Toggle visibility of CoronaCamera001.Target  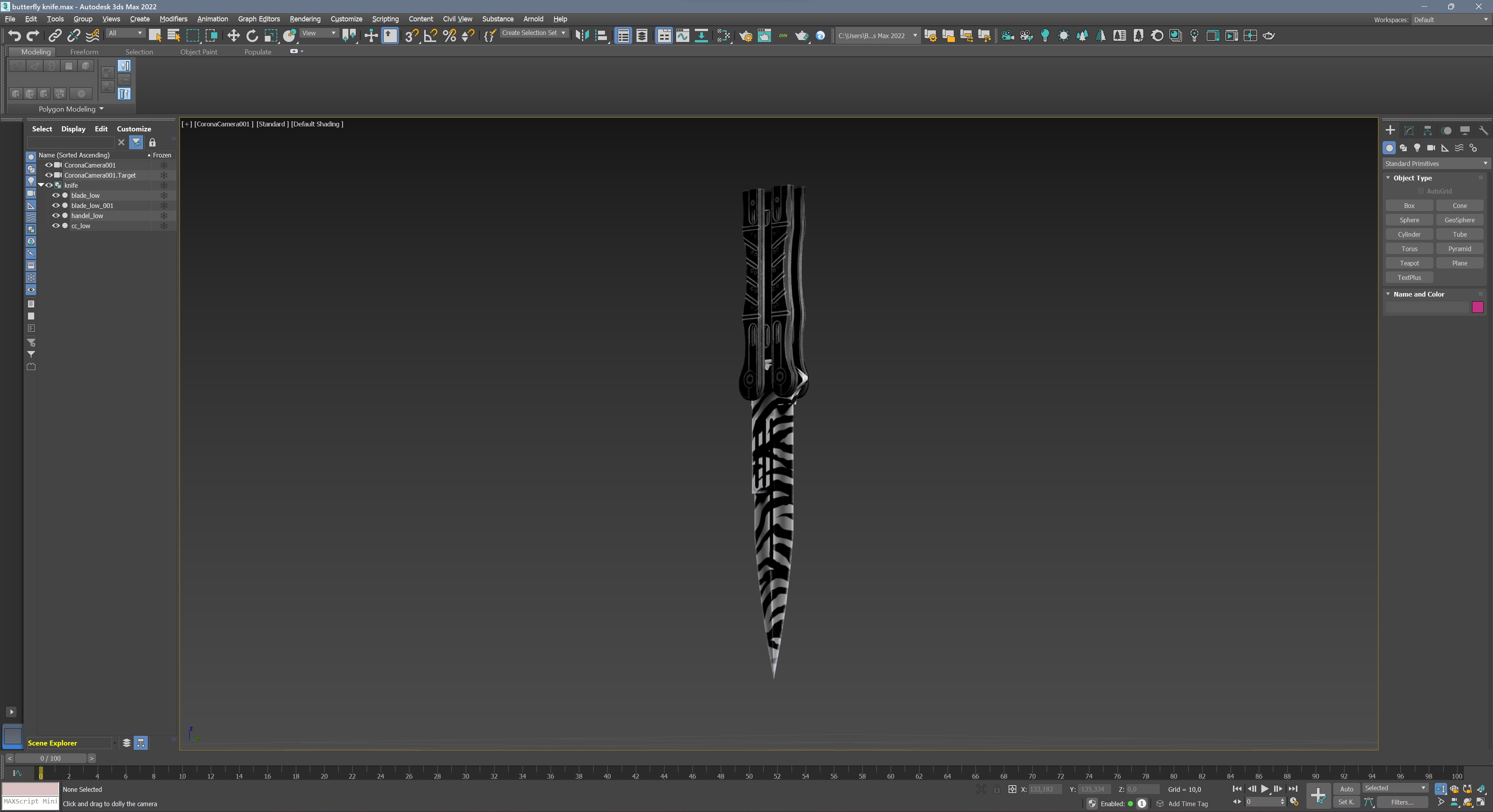(49, 175)
